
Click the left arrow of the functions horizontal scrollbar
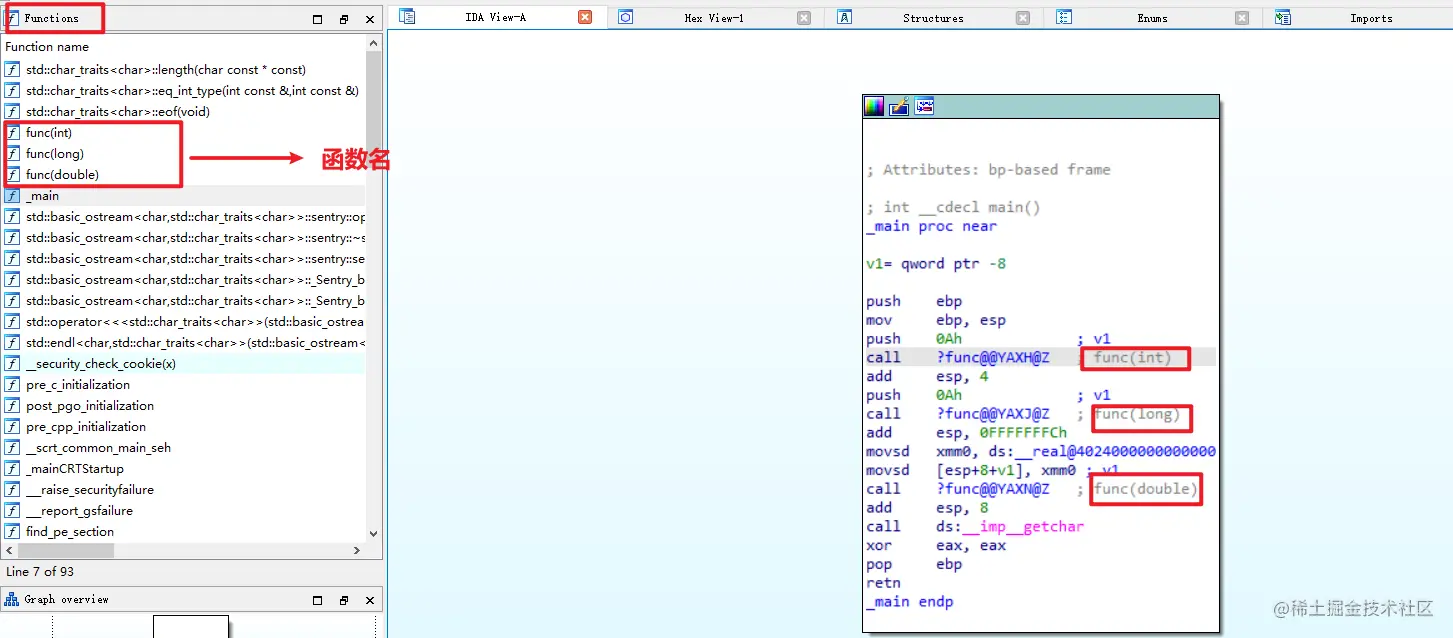[10, 550]
